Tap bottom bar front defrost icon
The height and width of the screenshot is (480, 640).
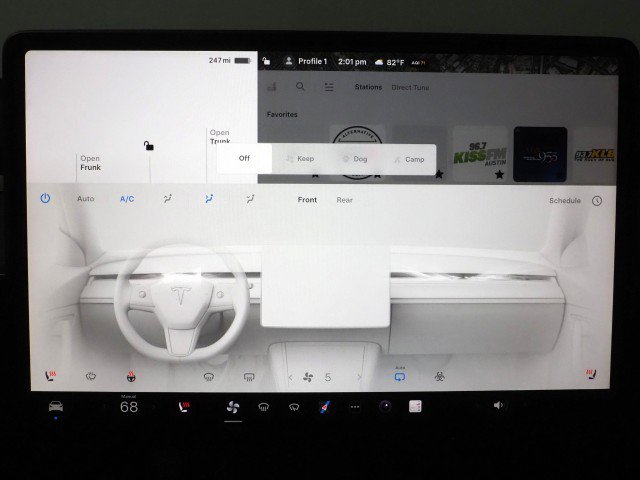point(264,407)
